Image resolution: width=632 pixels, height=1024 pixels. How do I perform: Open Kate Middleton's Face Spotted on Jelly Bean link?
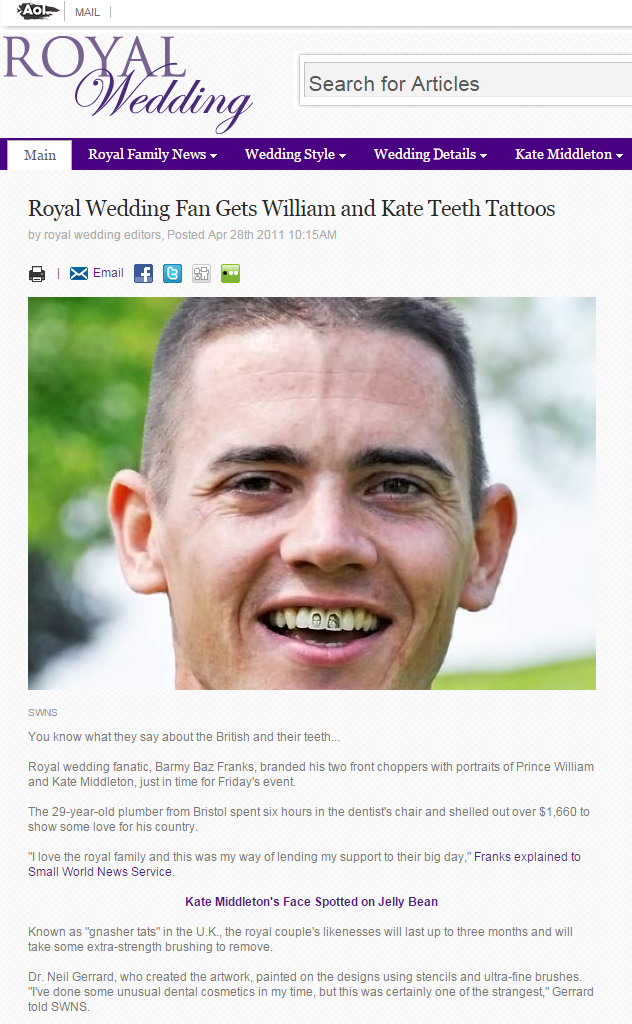[x=311, y=902]
